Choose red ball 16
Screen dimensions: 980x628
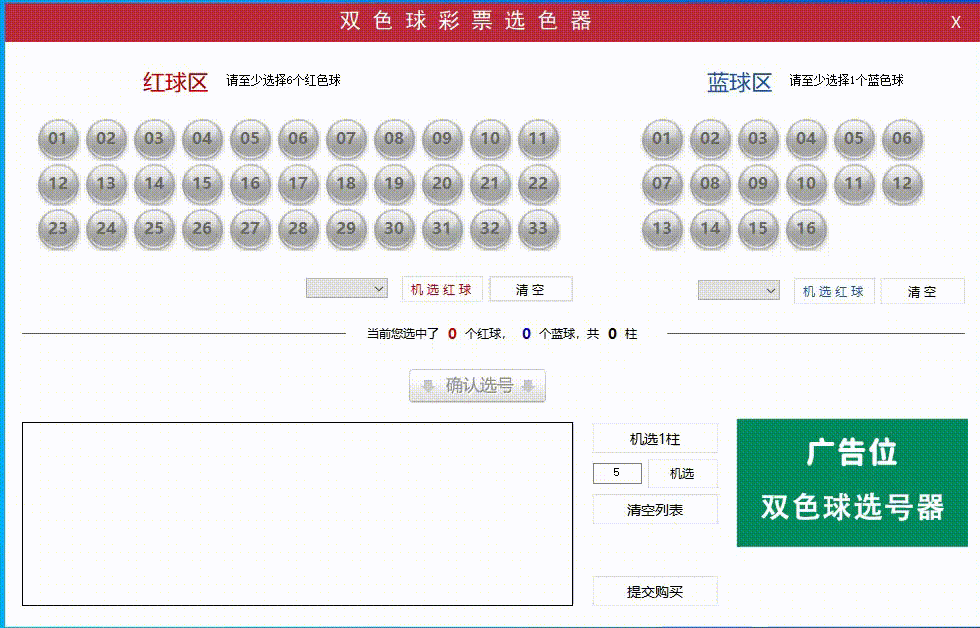250,184
